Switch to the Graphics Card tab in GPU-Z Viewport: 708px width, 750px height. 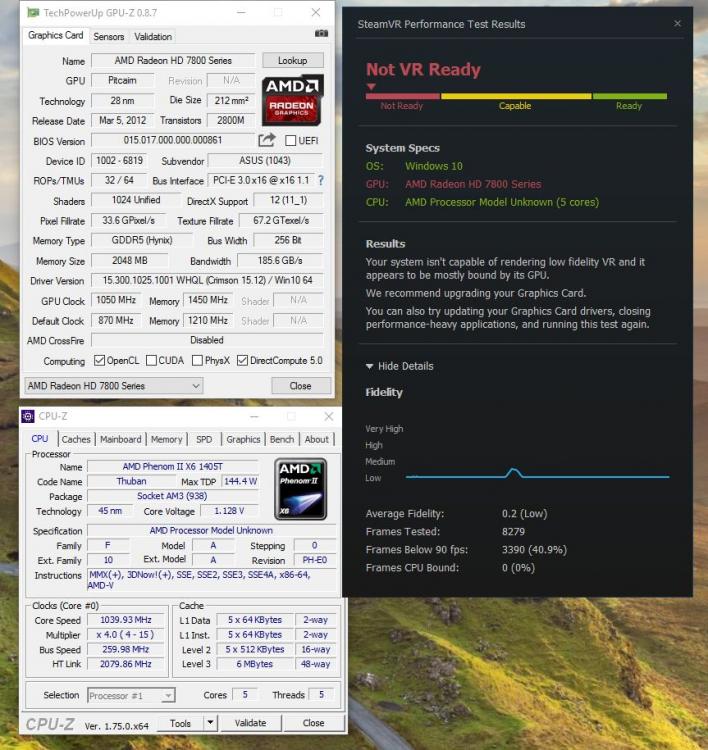point(55,35)
